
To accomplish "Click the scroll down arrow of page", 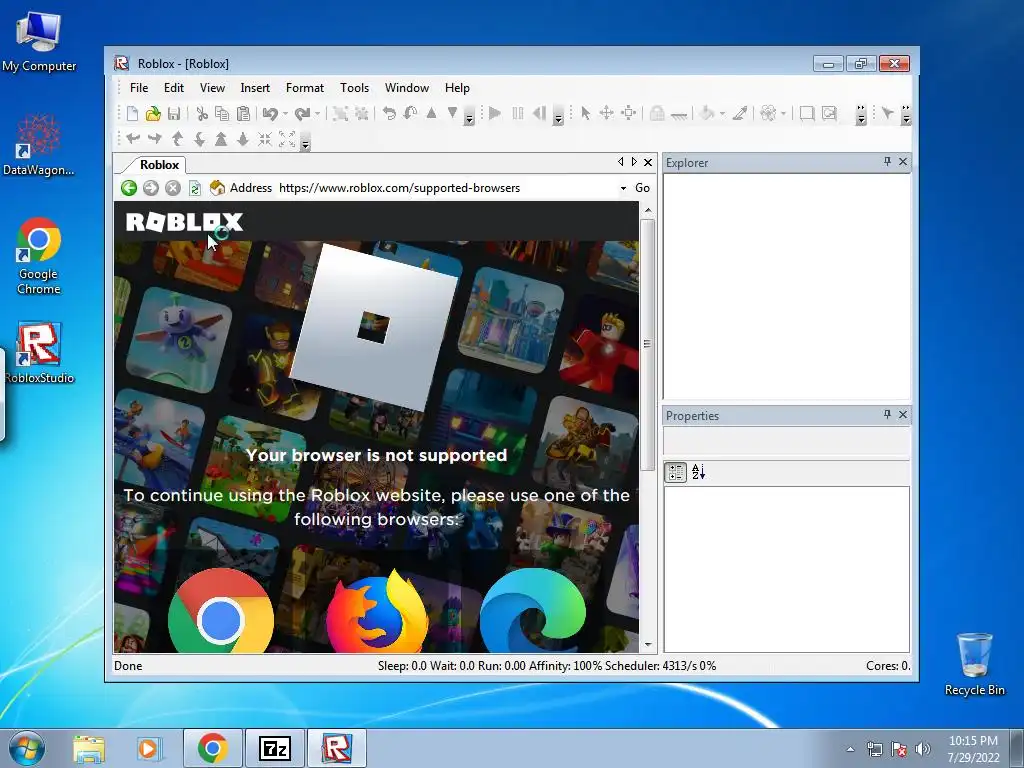I will 648,645.
